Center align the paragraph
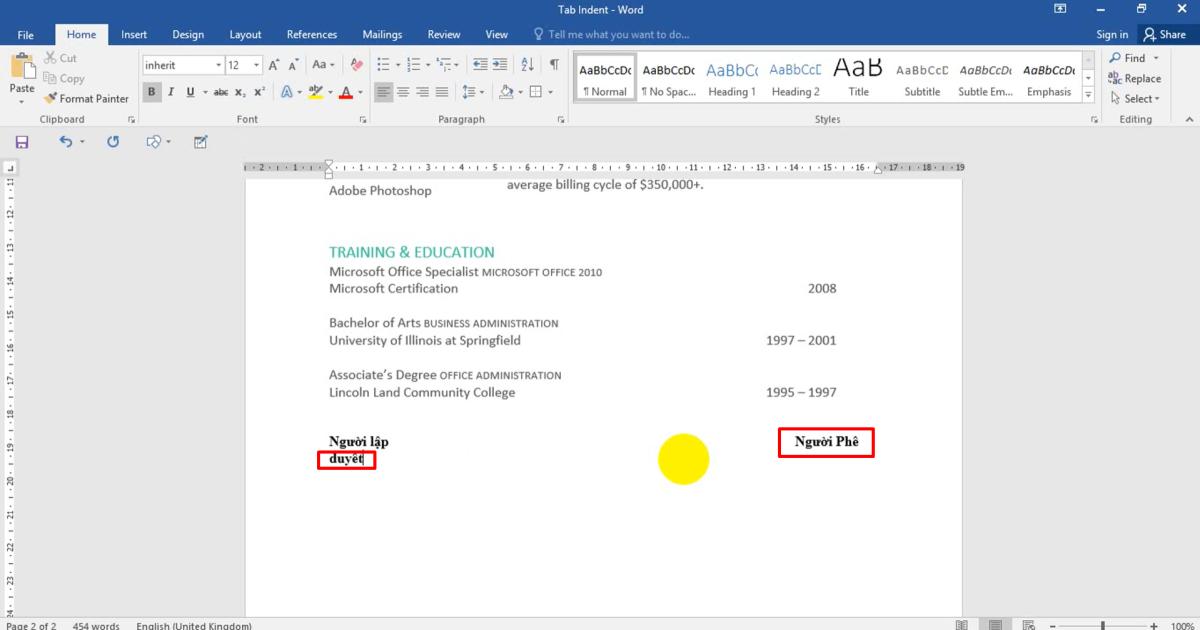This screenshot has width=1200, height=630. coord(403,92)
